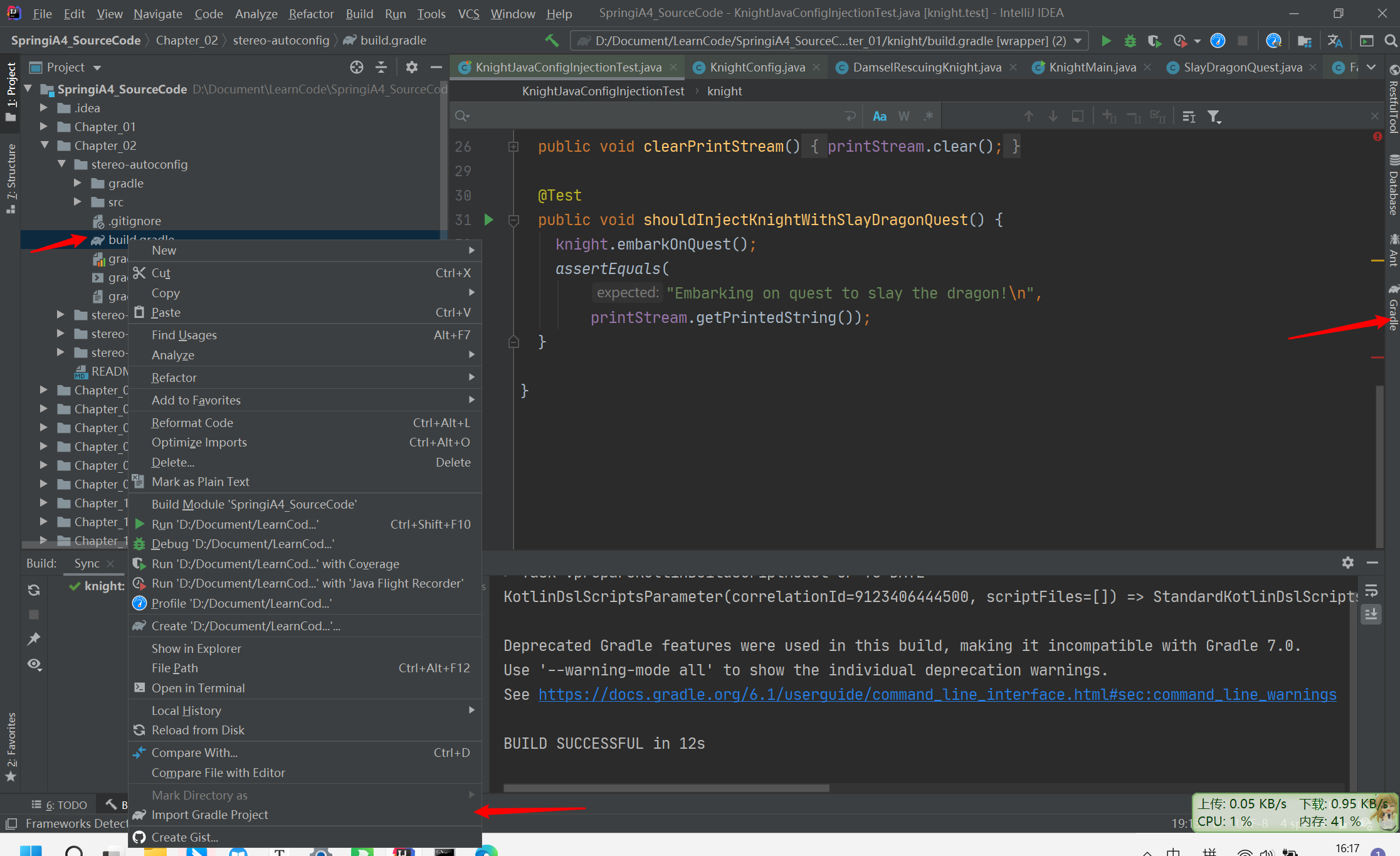Expand the gradle folder
This screenshot has width=1400, height=856.
pyautogui.click(x=78, y=183)
